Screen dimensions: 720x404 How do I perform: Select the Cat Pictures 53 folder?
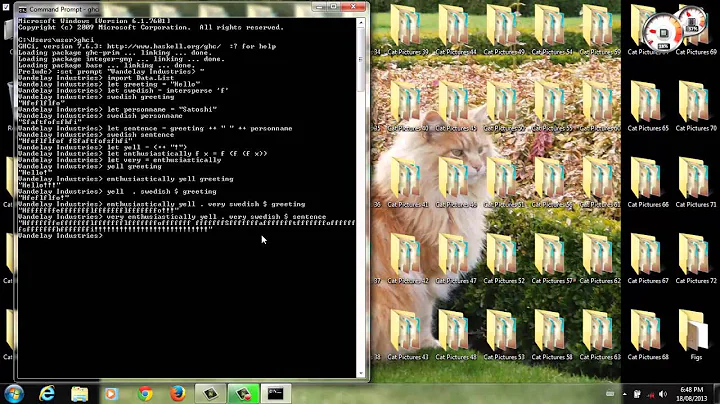[504, 336]
